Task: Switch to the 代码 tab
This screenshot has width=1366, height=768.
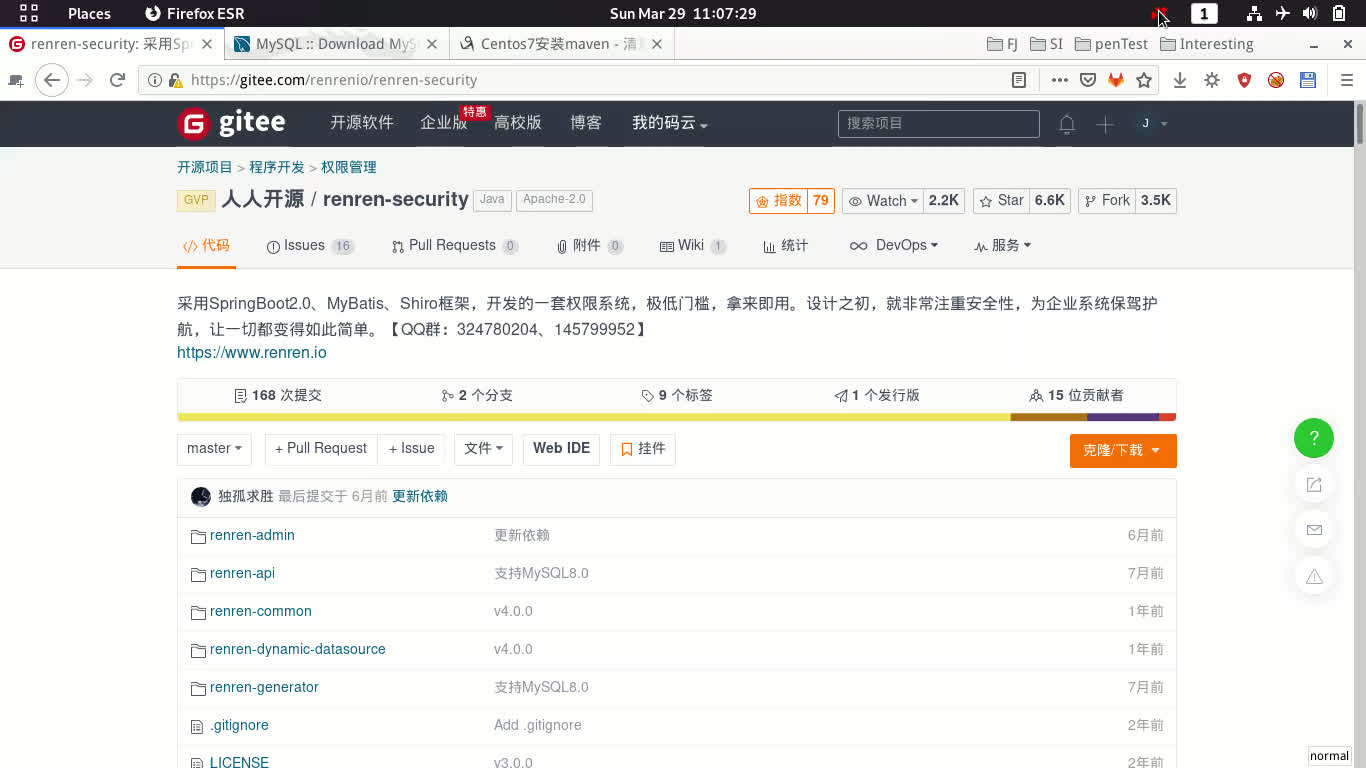Action: coord(206,246)
